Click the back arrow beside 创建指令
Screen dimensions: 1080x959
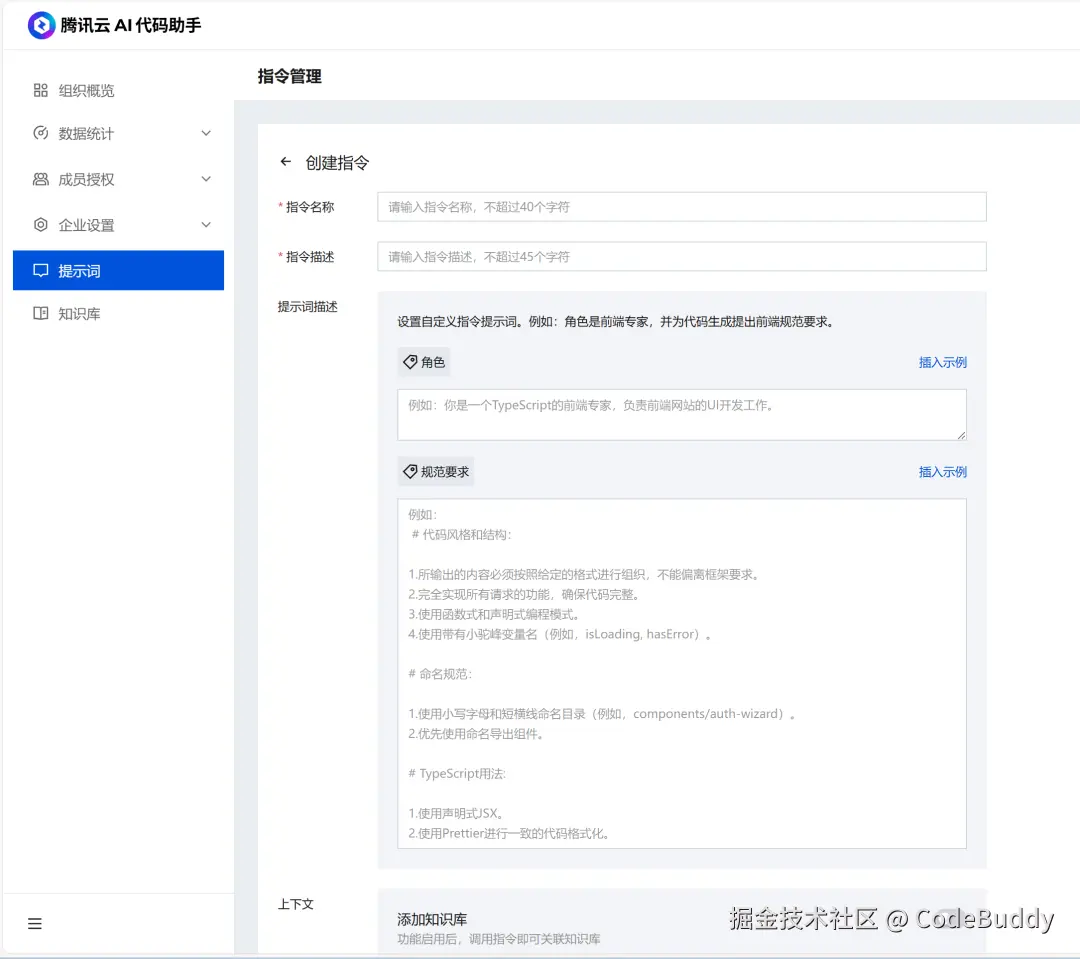point(285,161)
